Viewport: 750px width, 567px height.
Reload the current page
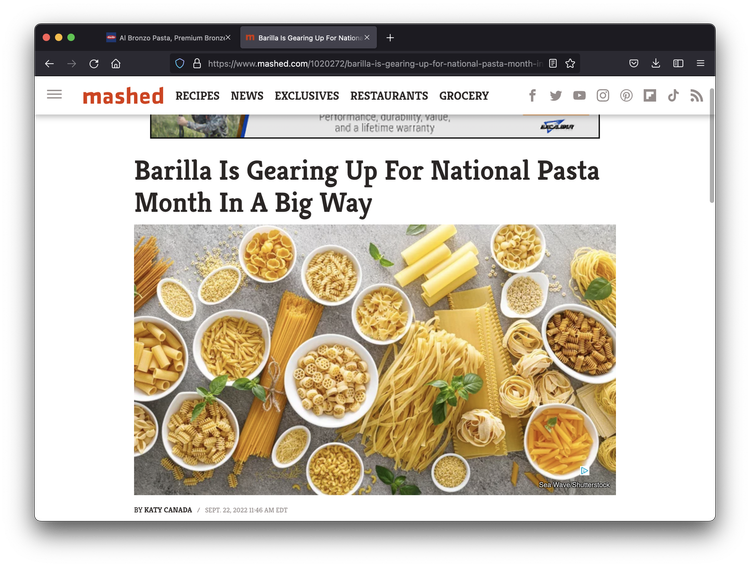point(94,63)
